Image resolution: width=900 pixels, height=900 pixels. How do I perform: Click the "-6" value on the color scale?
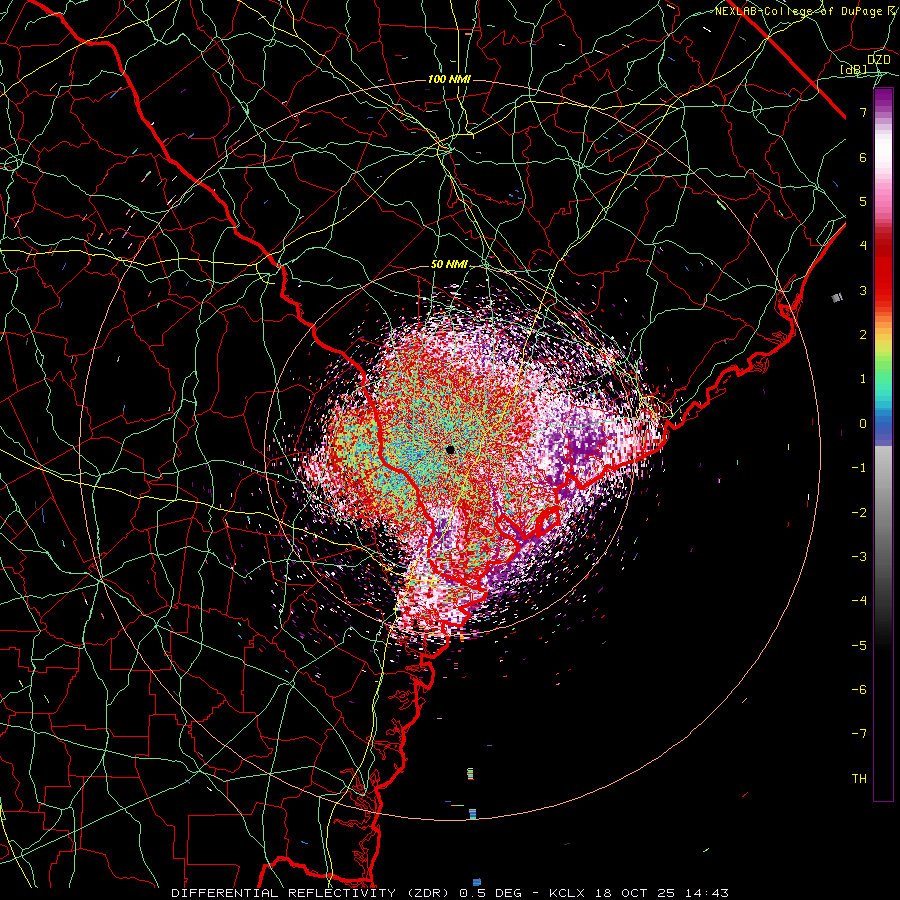coord(859,689)
